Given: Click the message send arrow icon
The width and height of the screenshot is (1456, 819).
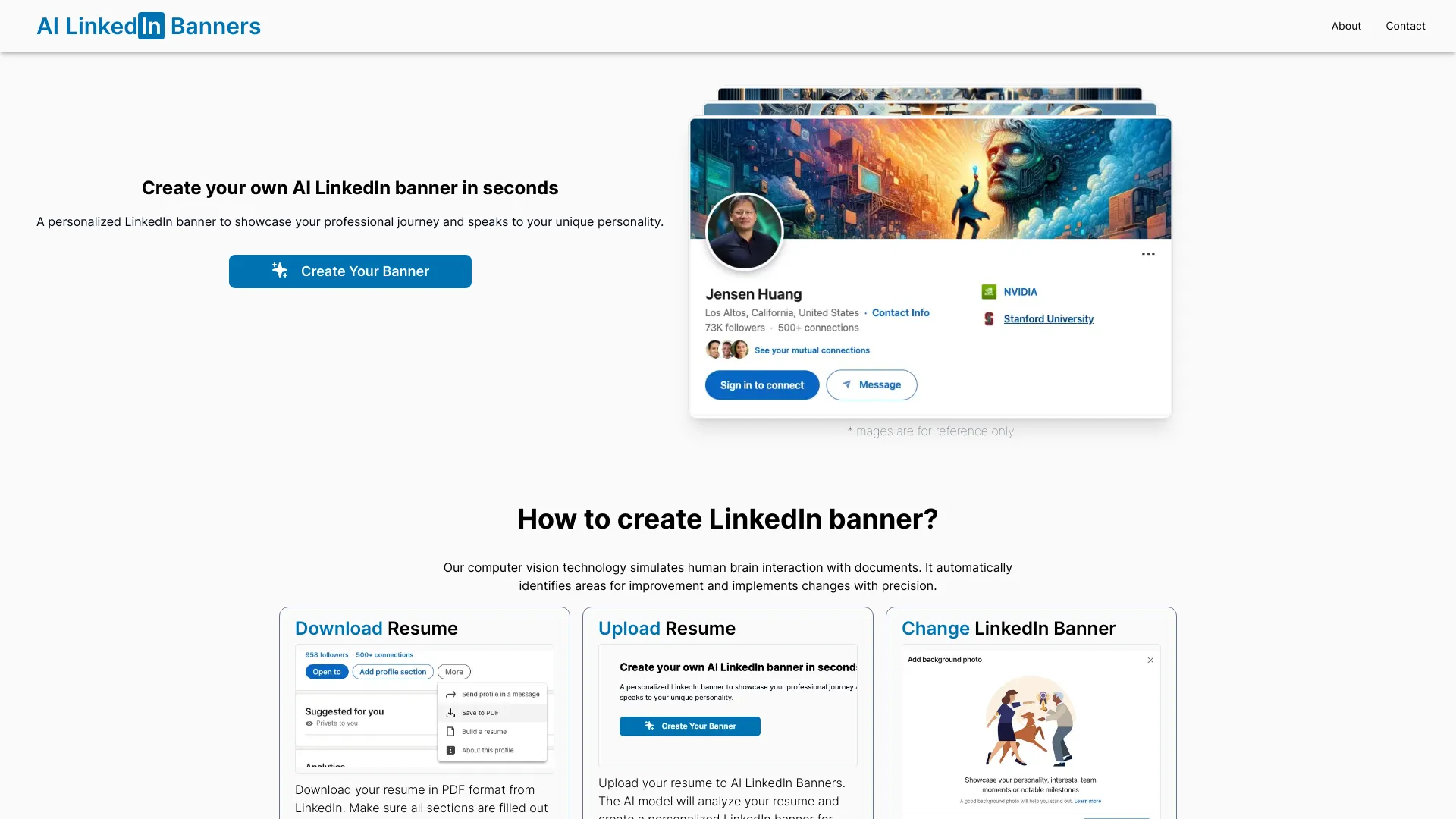Looking at the screenshot, I should tap(846, 384).
